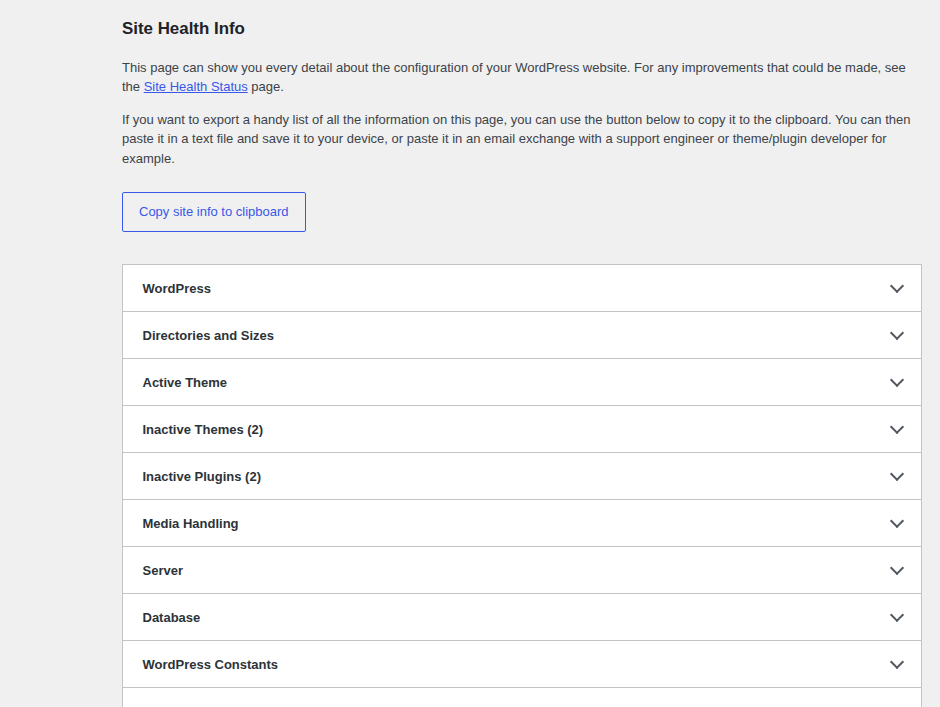Click the Copy site info to clipboard button
The height and width of the screenshot is (707, 940).
click(214, 212)
